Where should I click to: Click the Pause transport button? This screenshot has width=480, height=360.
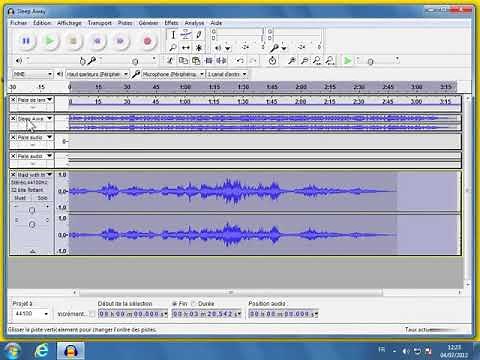pyautogui.click(x=26, y=41)
